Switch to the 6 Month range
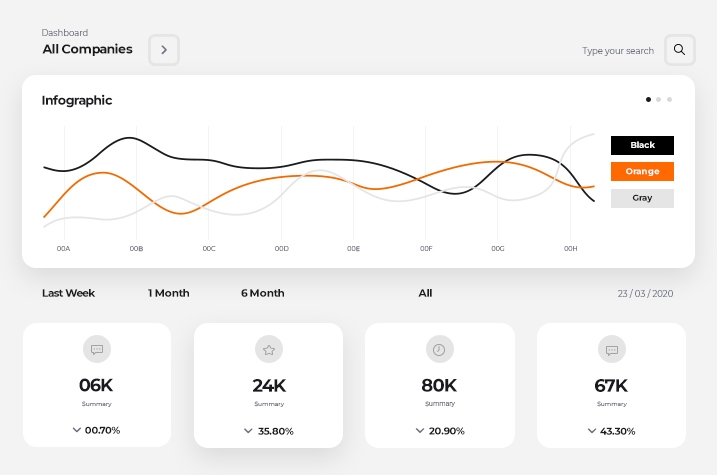Image resolution: width=717 pixels, height=475 pixels. 262,293
